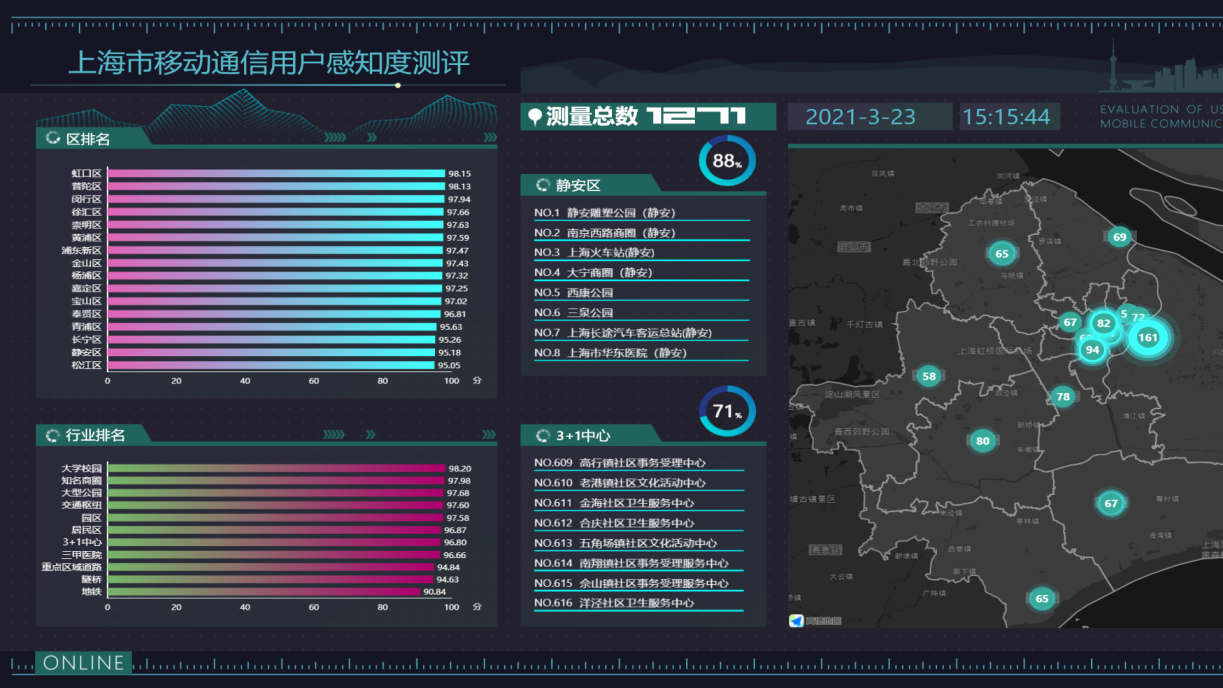Screen dimensions: 1223x688
Task: Click the refresh icon on 区排名 panel header
Action: (x=52, y=138)
